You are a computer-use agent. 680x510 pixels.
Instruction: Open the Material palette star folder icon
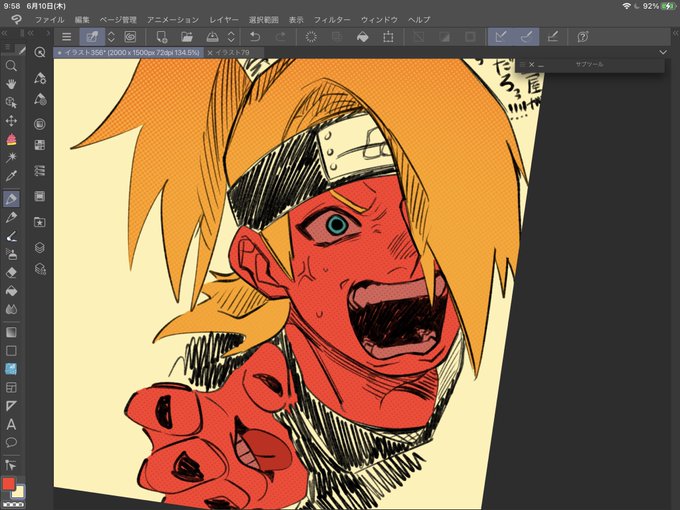click(39, 222)
